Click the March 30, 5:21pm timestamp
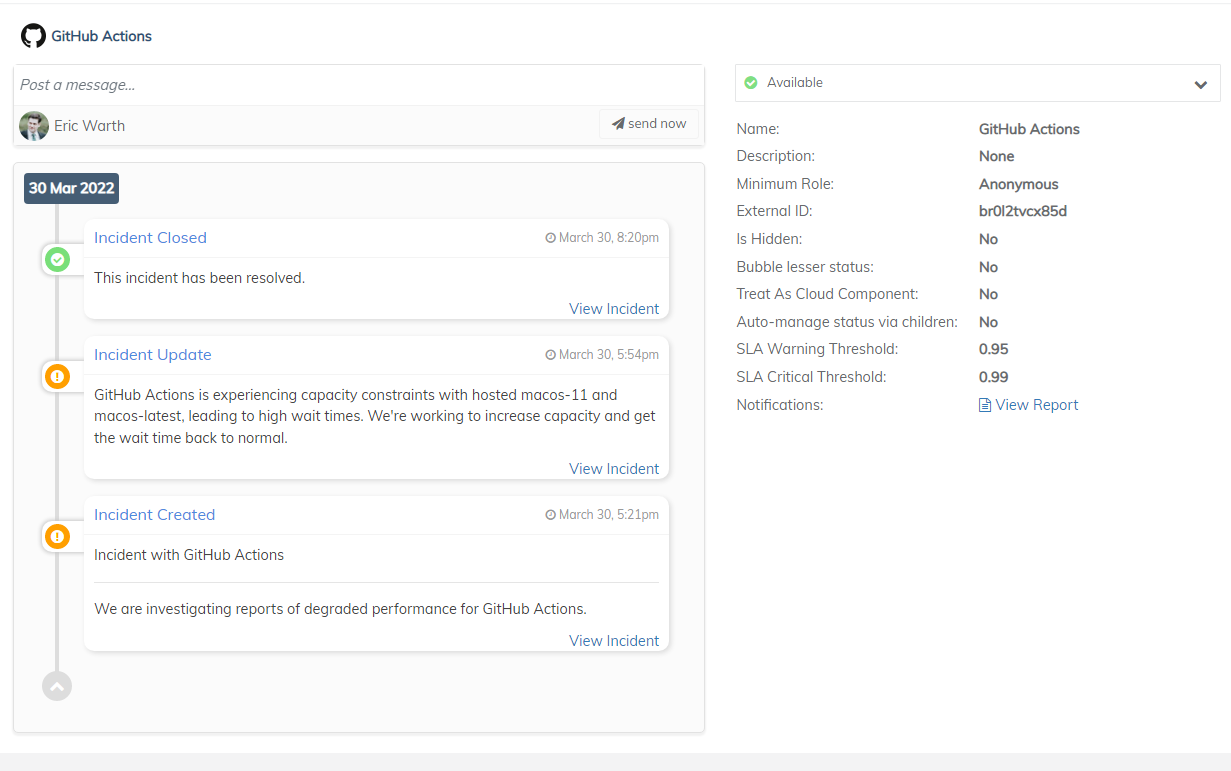The width and height of the screenshot is (1231, 771). click(x=609, y=515)
